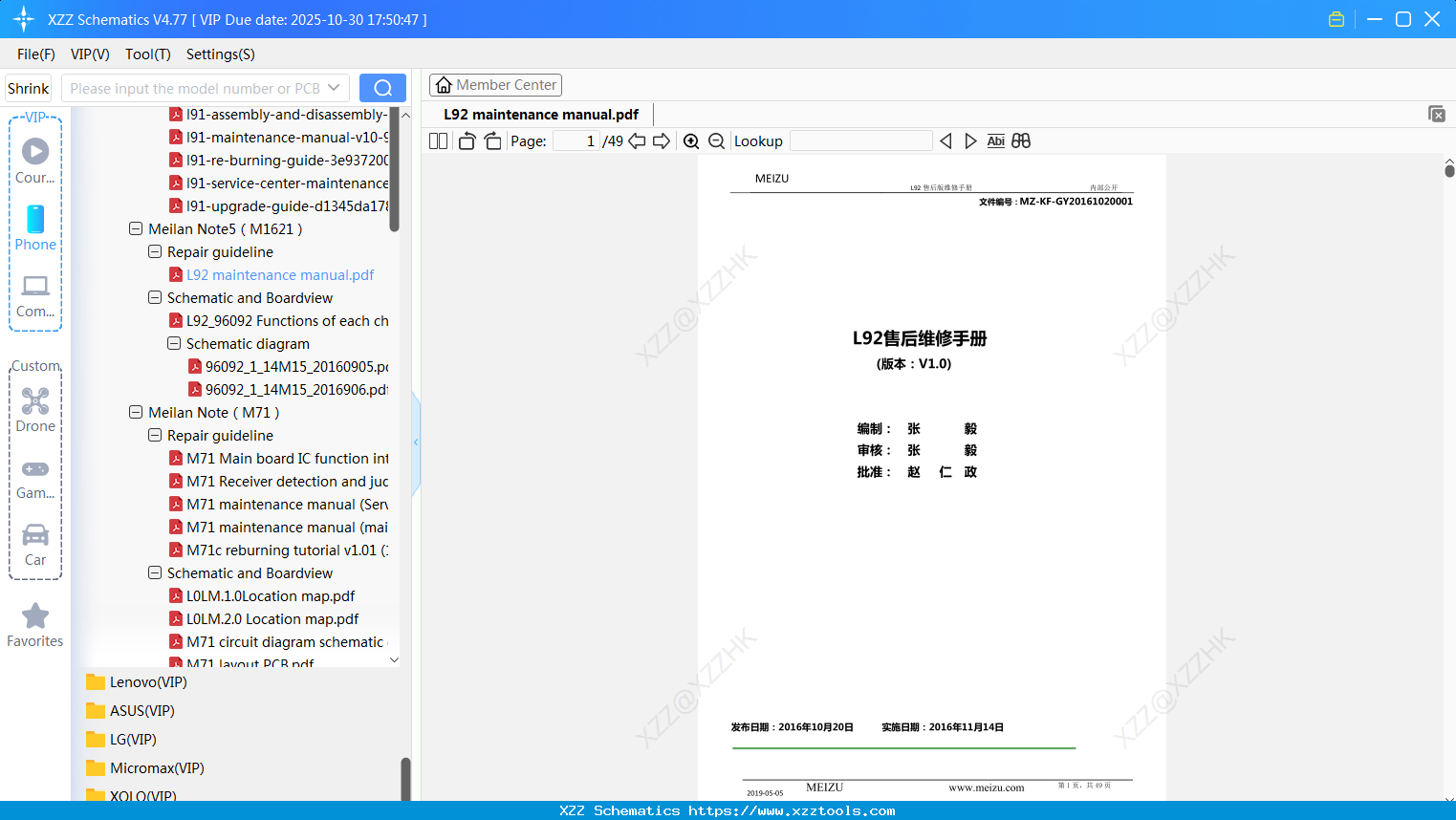This screenshot has width=1456, height=820.
Task: Click the PDF viewer vertical scrollbar thumb
Action: (x=1449, y=171)
